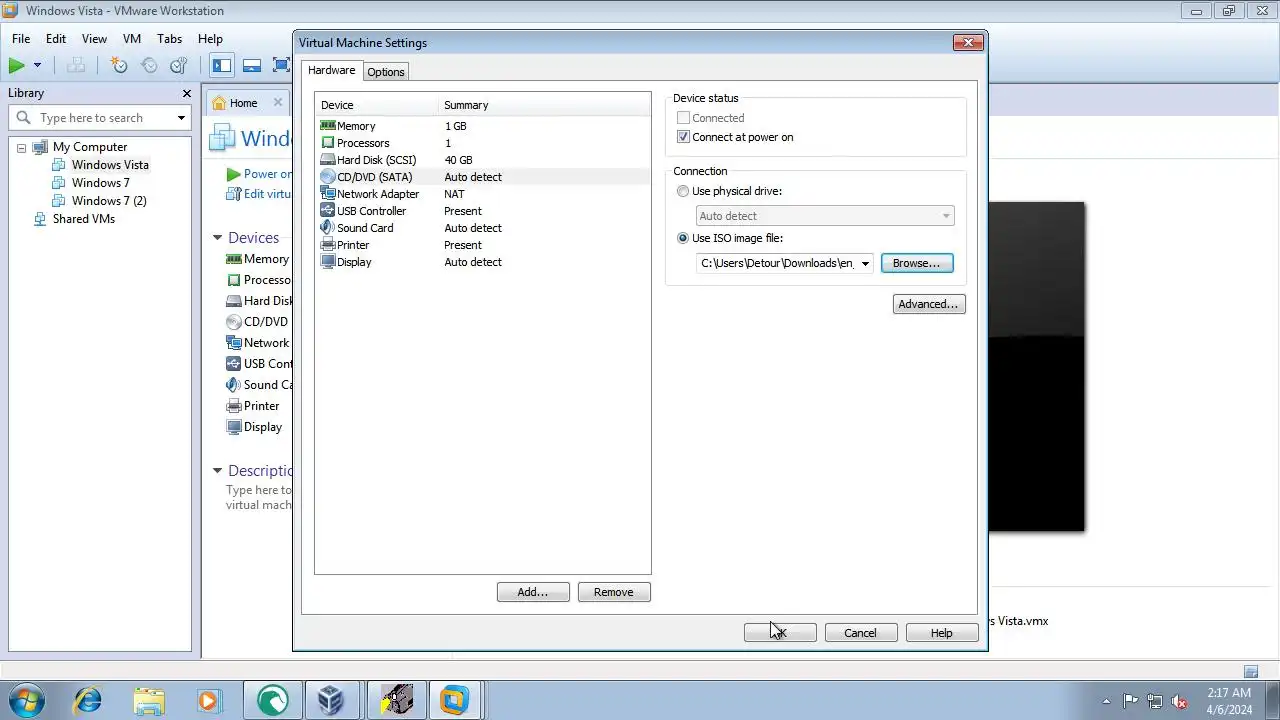Show hidden icons tray arrow
The width and height of the screenshot is (1280, 720).
[1106, 701]
